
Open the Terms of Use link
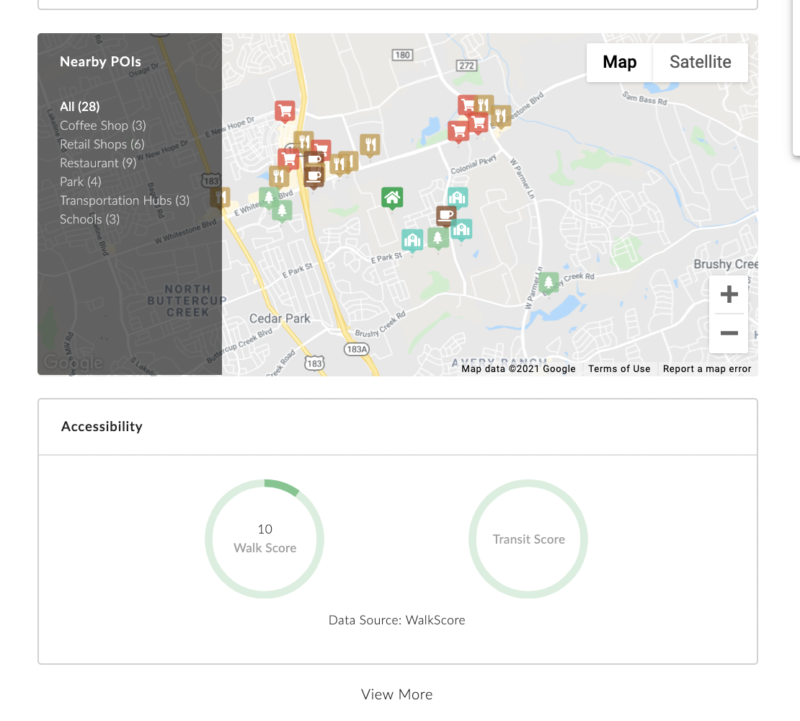pyautogui.click(x=621, y=368)
